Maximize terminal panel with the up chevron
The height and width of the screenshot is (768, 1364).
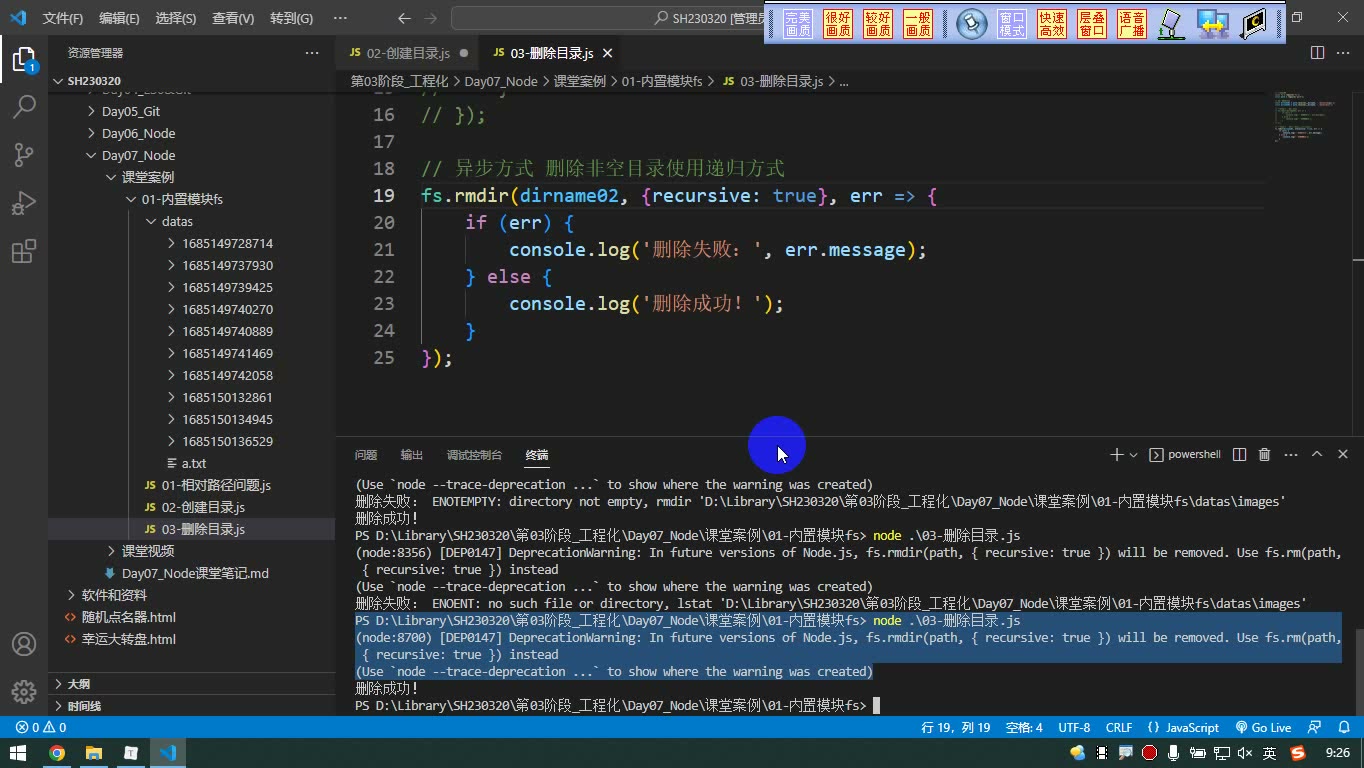[1317, 454]
